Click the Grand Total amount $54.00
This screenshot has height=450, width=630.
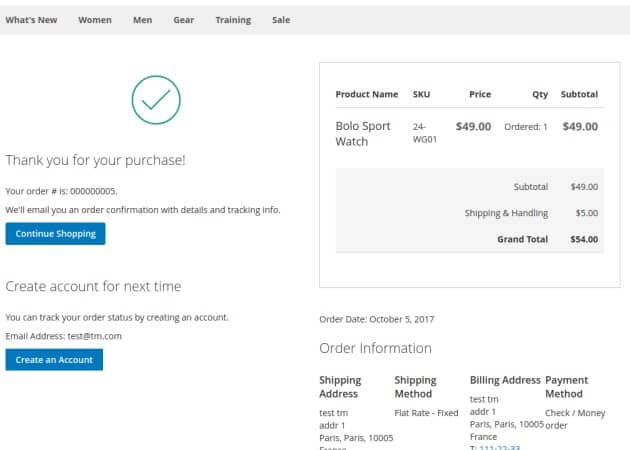point(583,239)
